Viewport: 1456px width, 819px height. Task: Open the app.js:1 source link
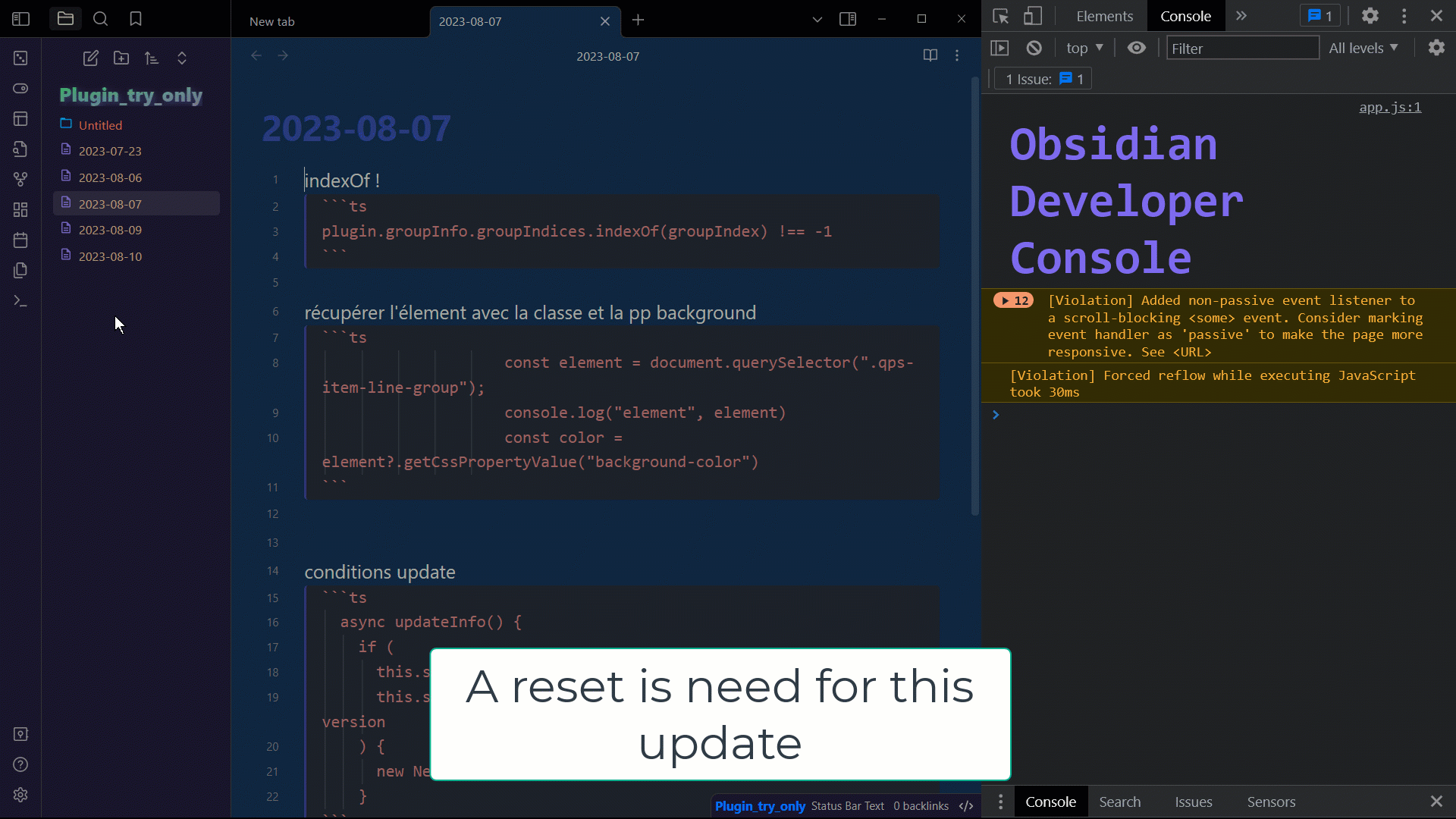tap(1389, 107)
